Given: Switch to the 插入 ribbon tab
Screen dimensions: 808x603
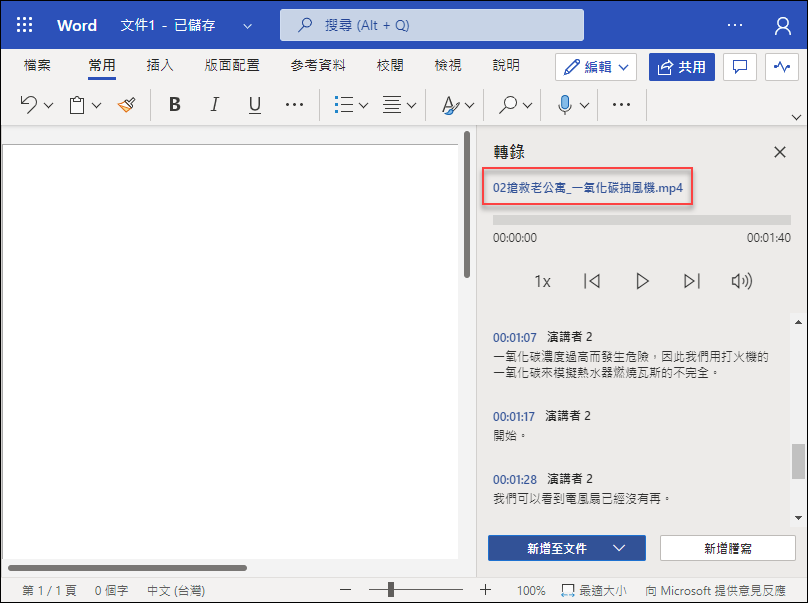Looking at the screenshot, I should [x=160, y=65].
